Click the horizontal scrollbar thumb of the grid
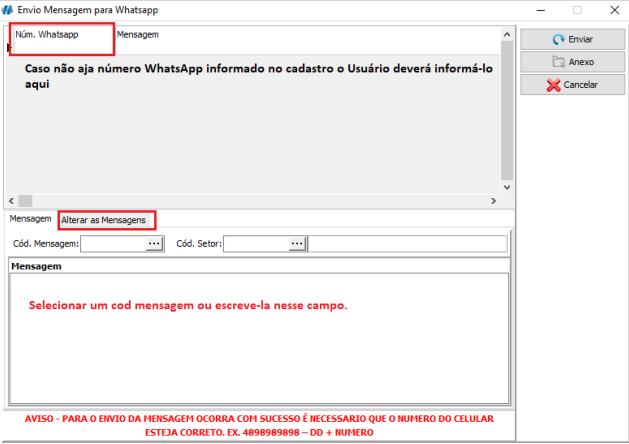The image size is (629, 444). click(x=25, y=201)
